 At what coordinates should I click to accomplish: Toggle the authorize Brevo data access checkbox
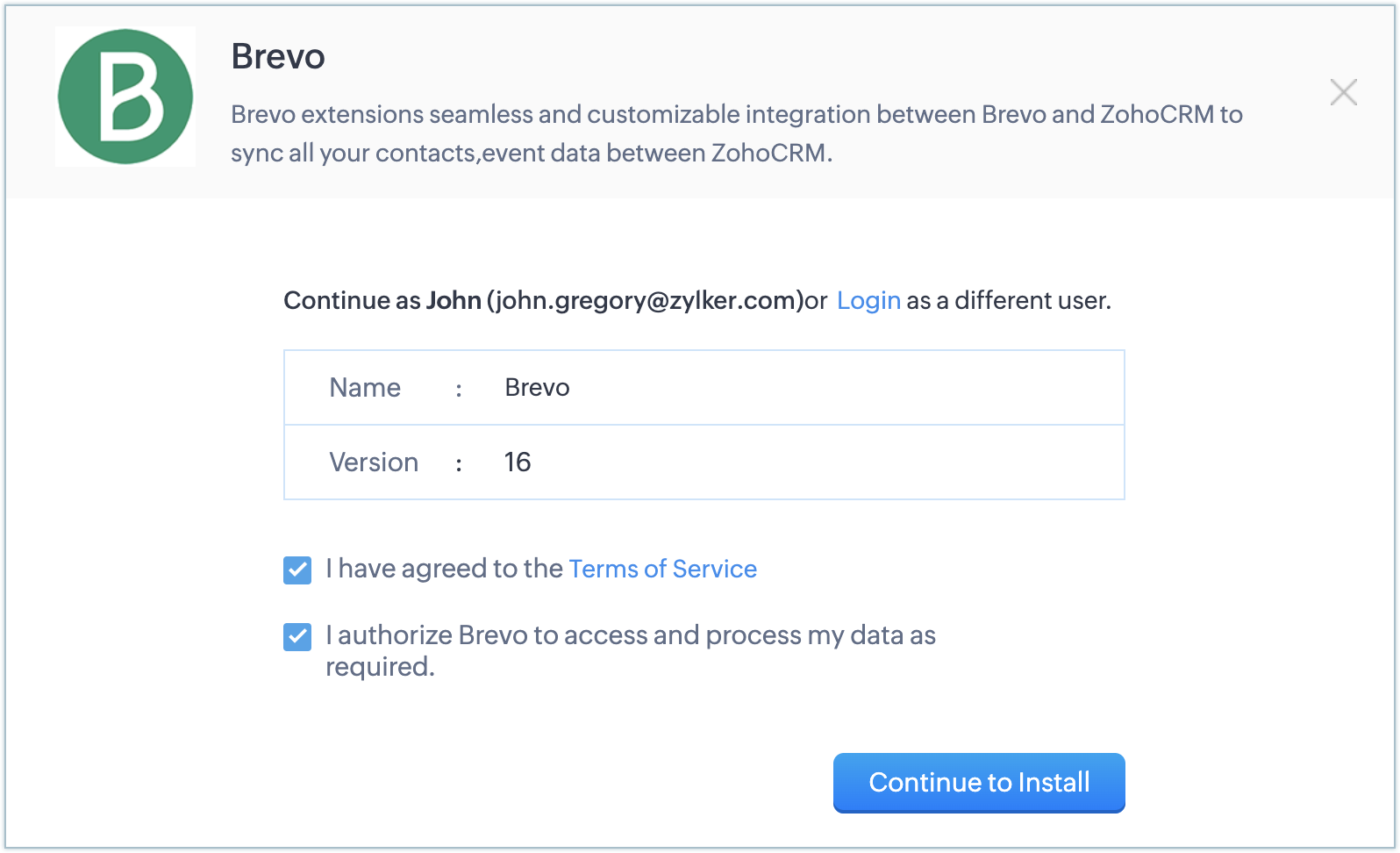point(297,637)
